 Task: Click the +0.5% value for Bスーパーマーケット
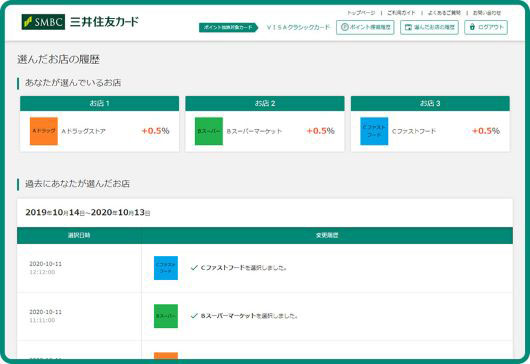320,131
